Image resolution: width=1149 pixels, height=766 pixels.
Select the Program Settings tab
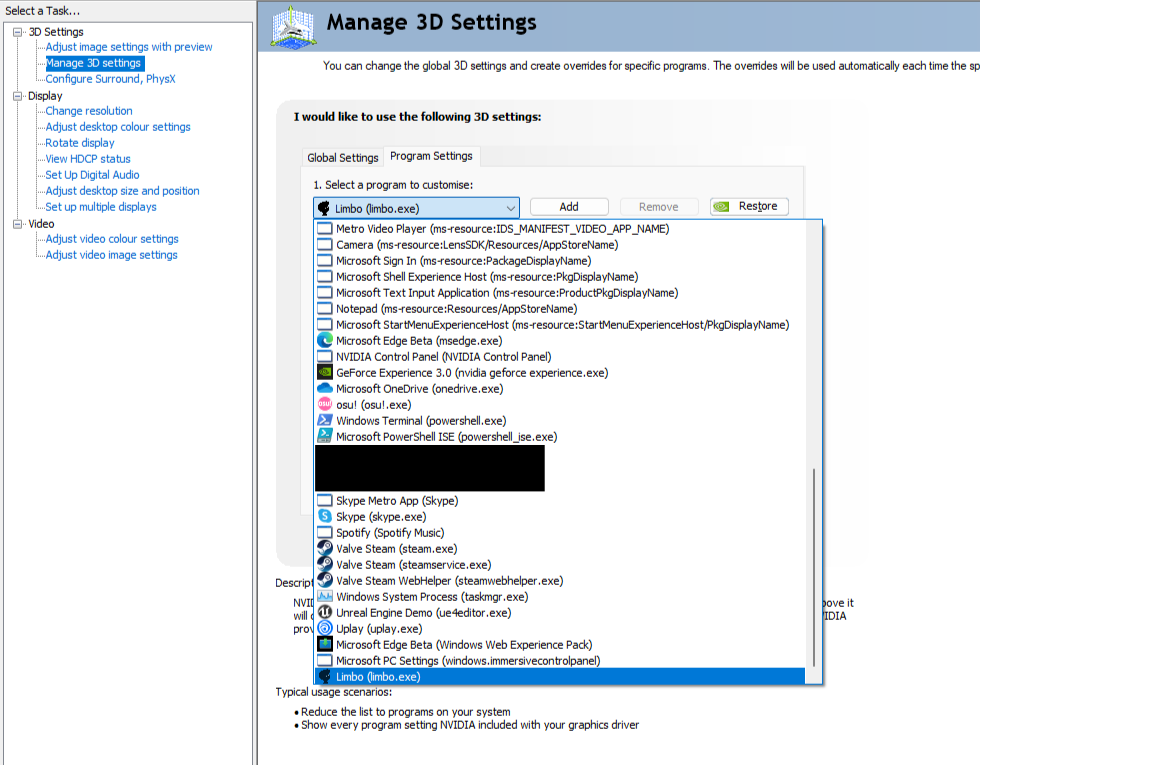(431, 156)
